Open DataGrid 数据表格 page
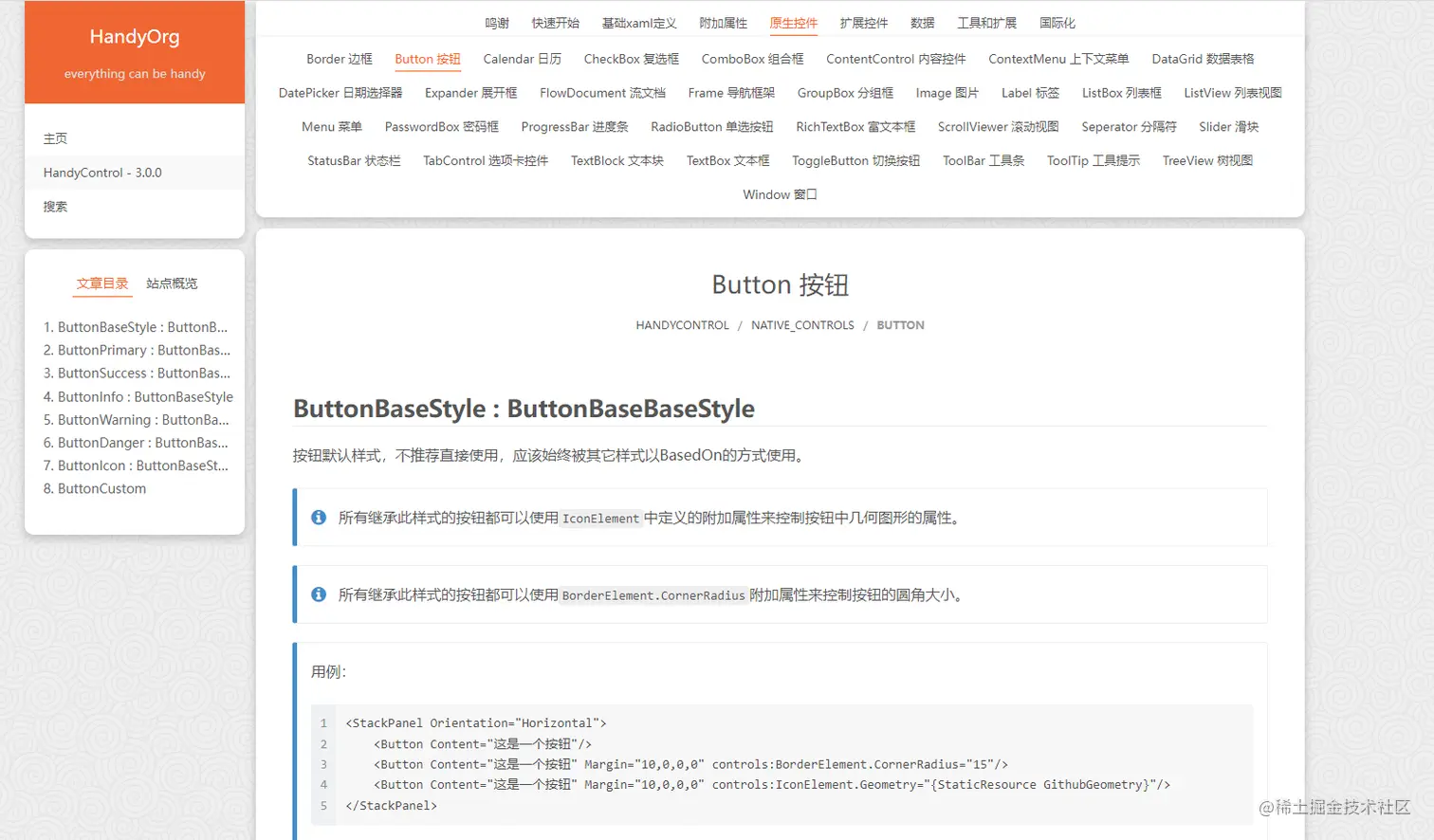Screen dimensions: 1434x840 point(1204,59)
